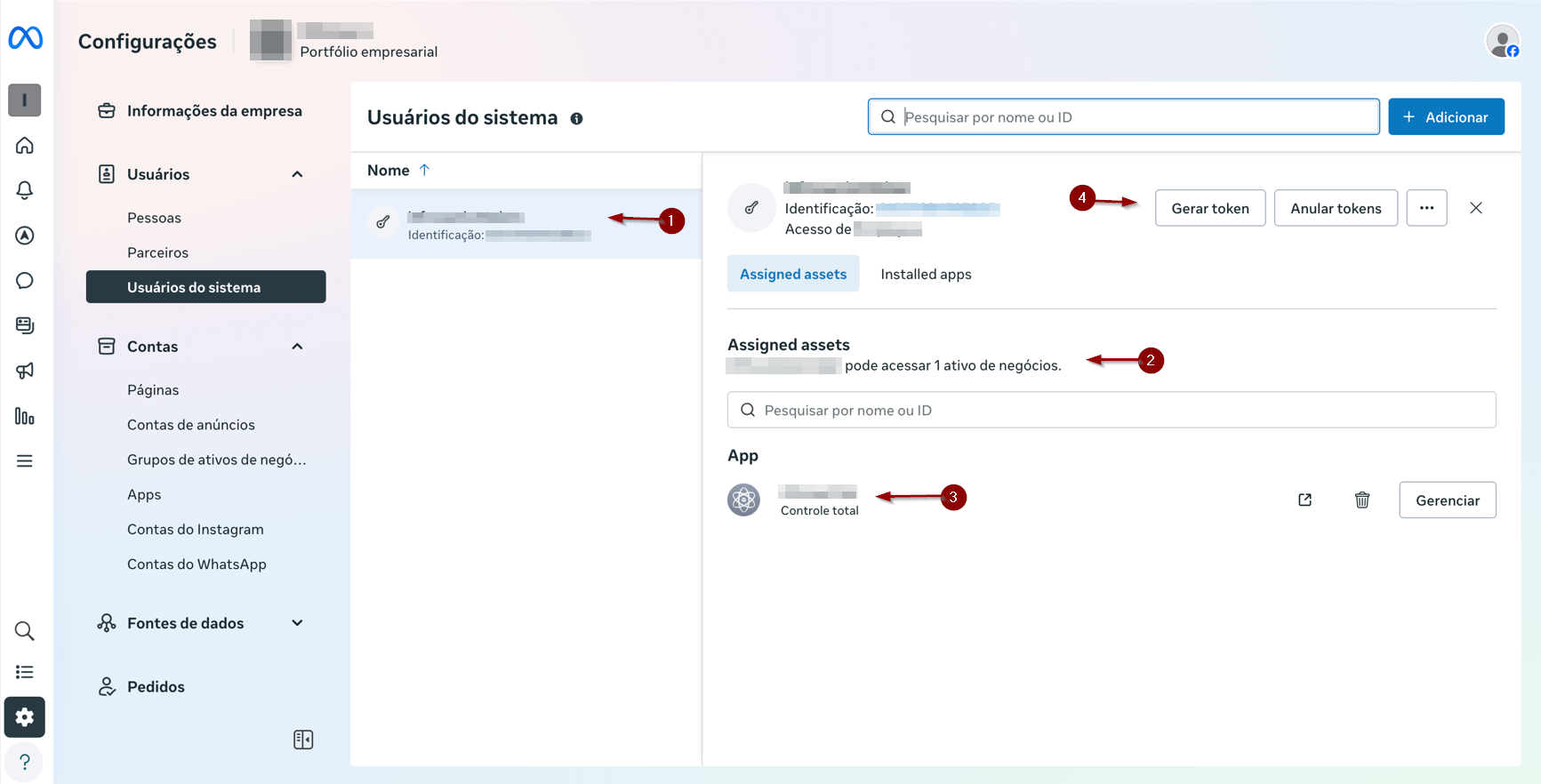The image size is (1541, 784).
Task: Focus the assigned assets search field
Action: tap(1112, 411)
